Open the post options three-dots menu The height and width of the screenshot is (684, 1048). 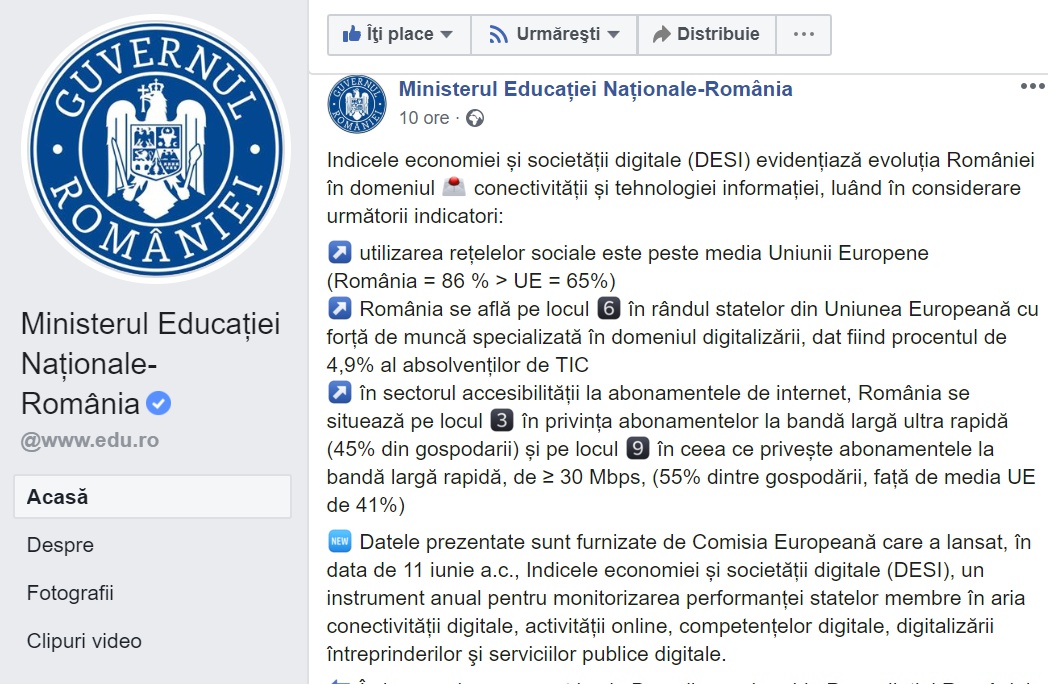pyautogui.click(x=1033, y=86)
